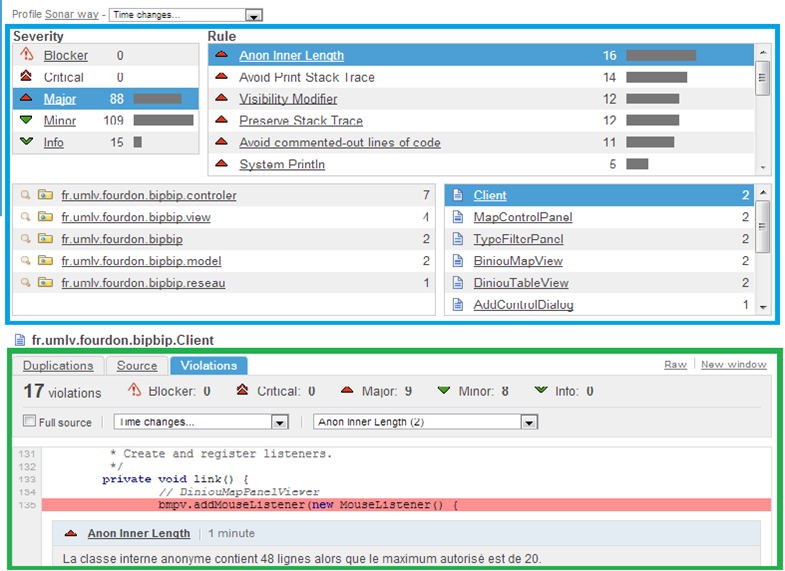
Task: Click the gray bar for Minor violations
Action: click(163, 121)
